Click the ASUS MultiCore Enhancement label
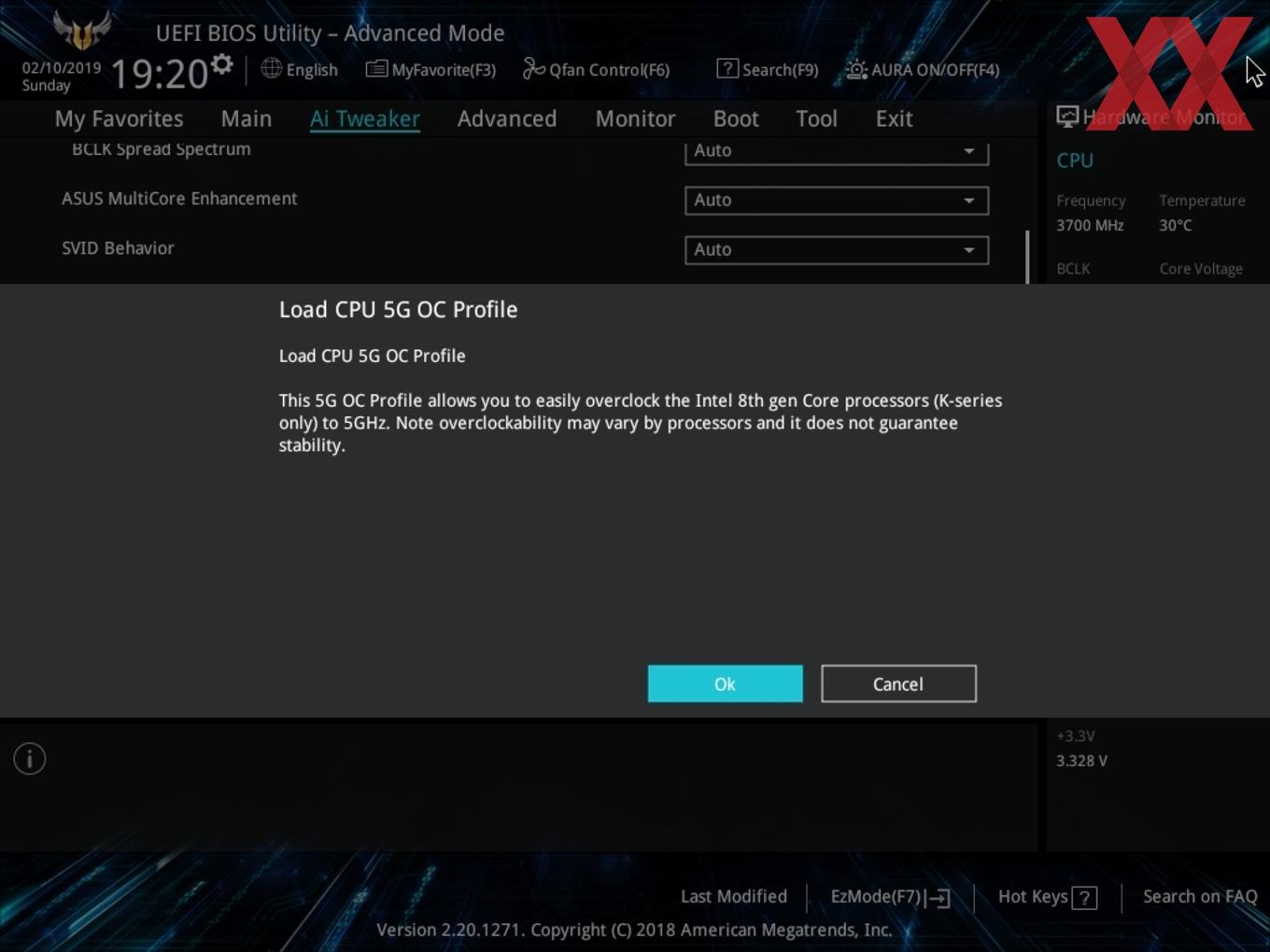This screenshot has height=952, width=1270. pyautogui.click(x=179, y=199)
